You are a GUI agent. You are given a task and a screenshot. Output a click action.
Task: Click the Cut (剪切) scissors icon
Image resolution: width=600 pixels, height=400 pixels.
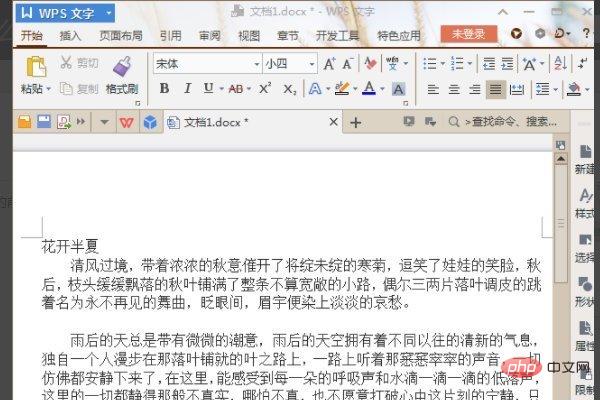tap(66, 62)
